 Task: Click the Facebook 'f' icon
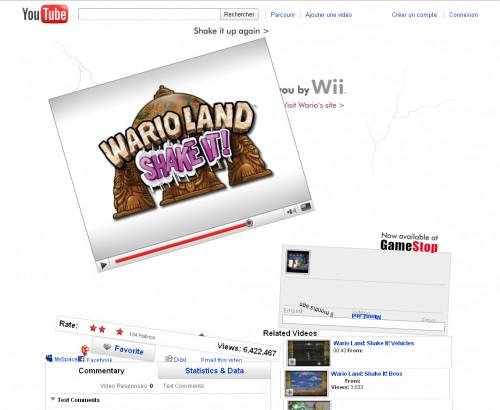coord(81,359)
